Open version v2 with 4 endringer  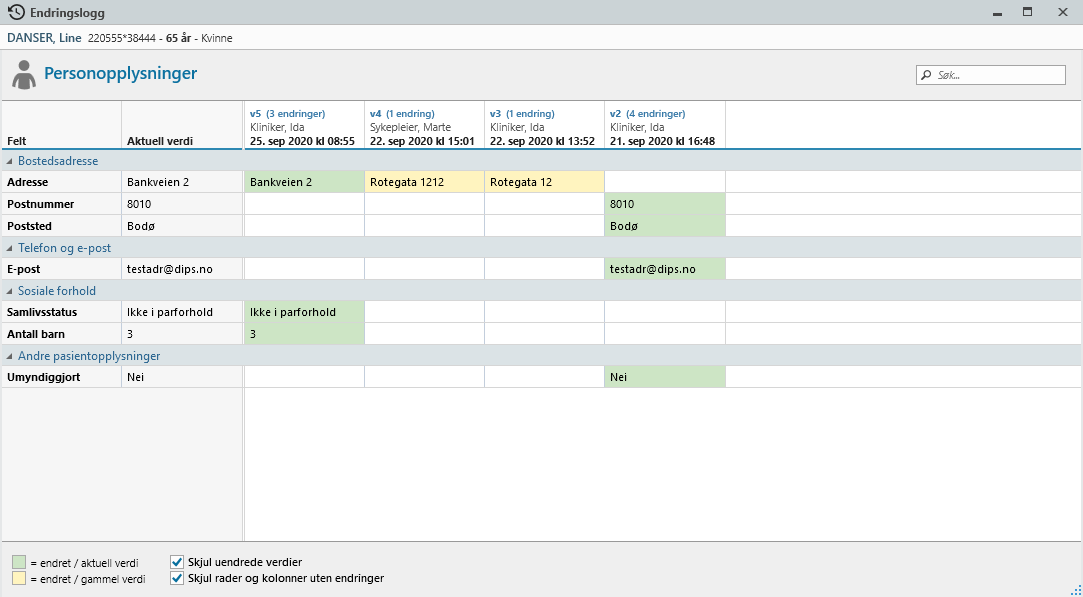[x=647, y=114]
